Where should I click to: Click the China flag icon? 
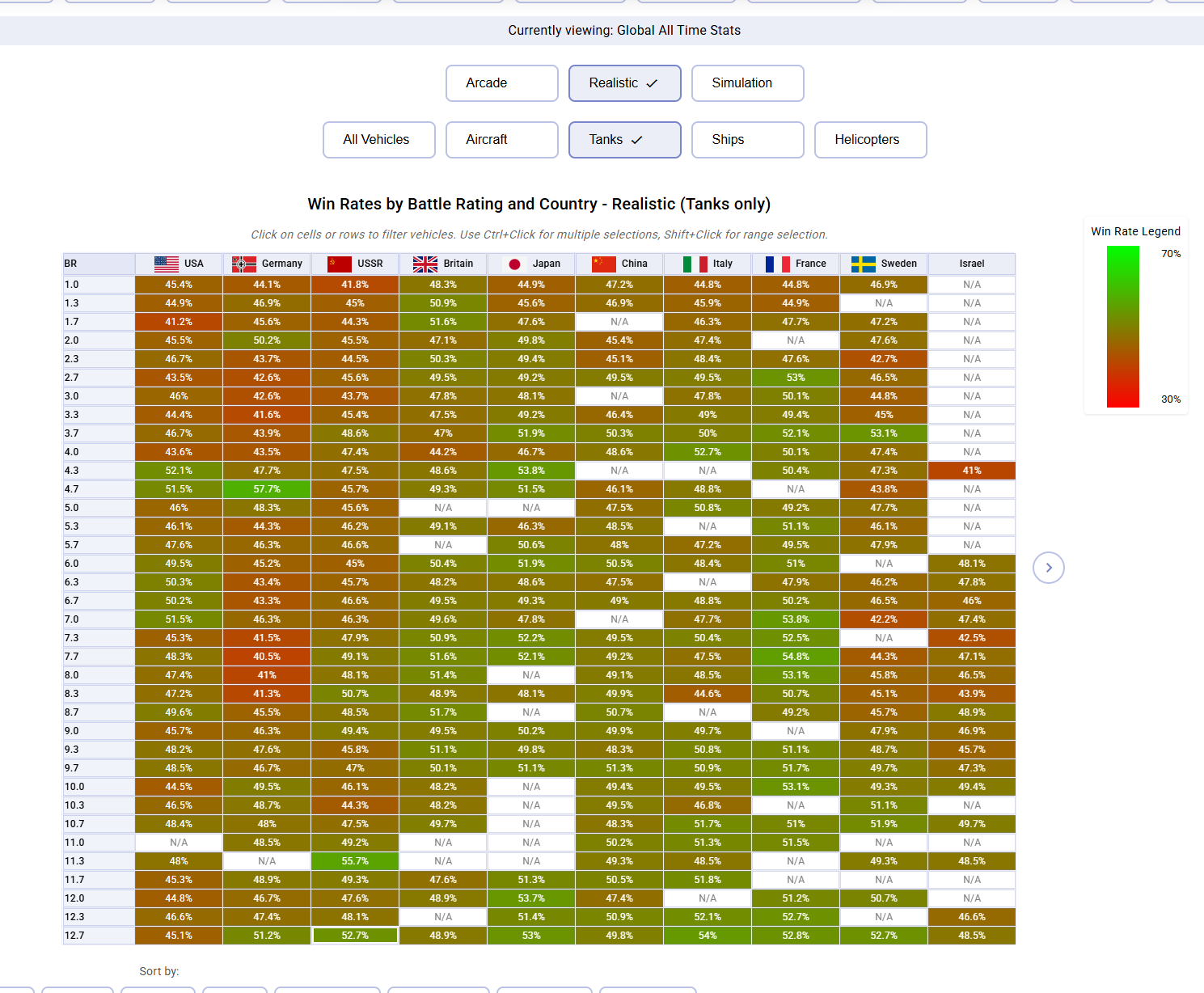coord(604,264)
